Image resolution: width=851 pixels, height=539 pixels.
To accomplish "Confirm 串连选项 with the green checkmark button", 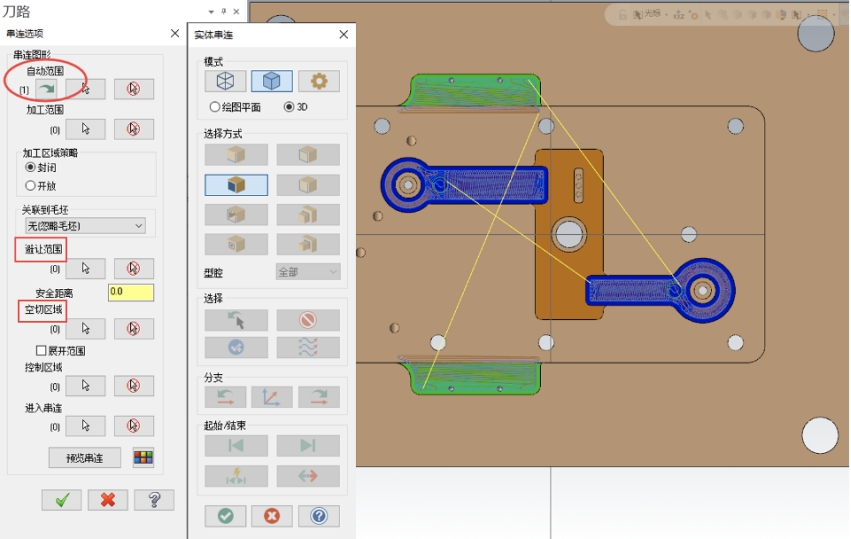I will pyautogui.click(x=61, y=500).
